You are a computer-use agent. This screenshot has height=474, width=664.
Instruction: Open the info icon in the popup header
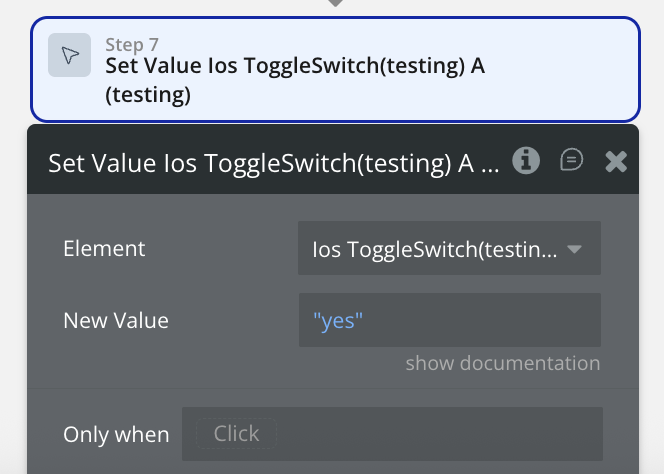tap(526, 160)
